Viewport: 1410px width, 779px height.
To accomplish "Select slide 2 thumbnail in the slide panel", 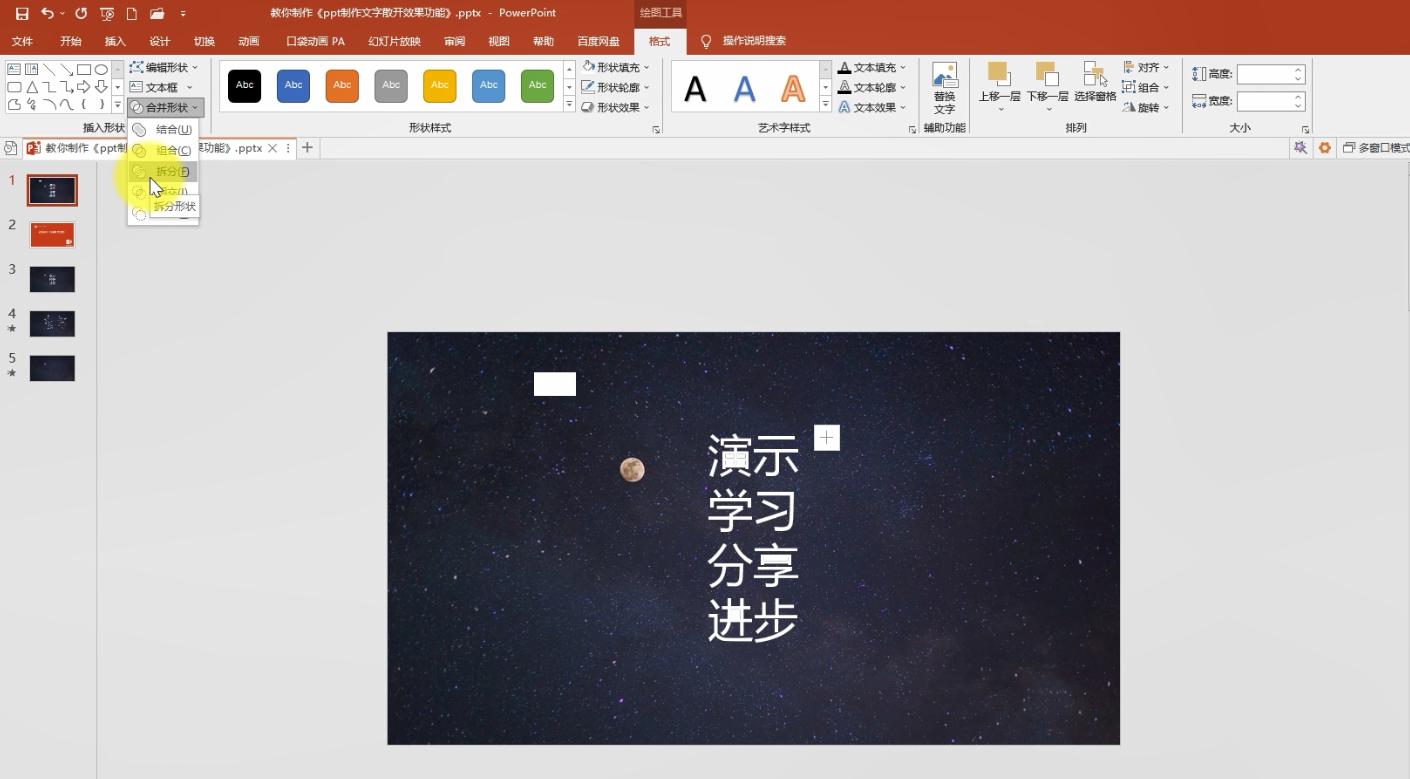I will 52,234.
